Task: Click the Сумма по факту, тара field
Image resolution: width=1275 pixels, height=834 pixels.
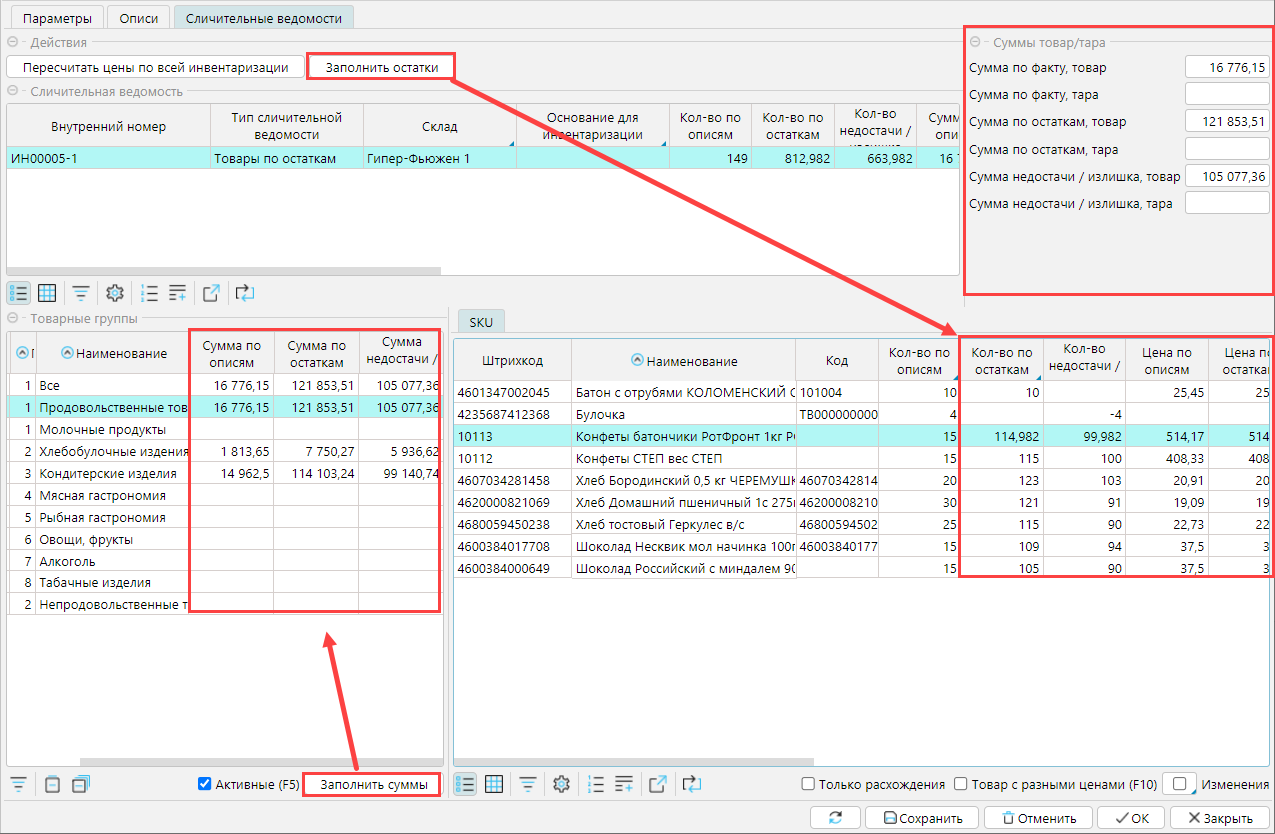Action: click(x=1226, y=94)
